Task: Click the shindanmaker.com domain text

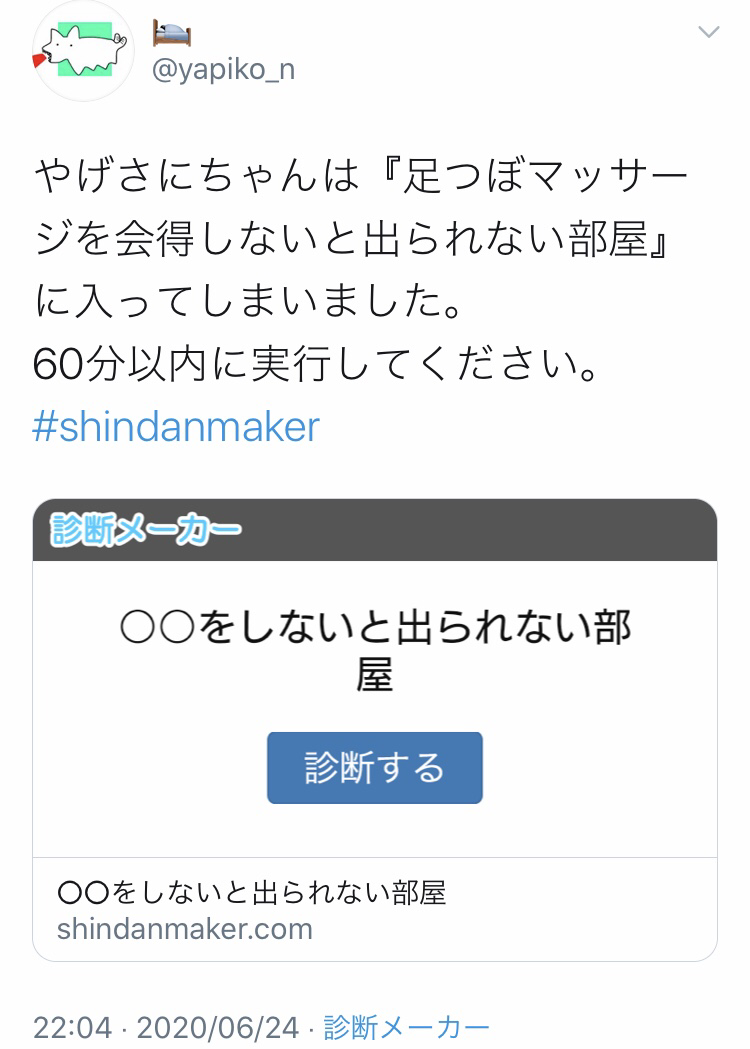Action: tap(185, 929)
